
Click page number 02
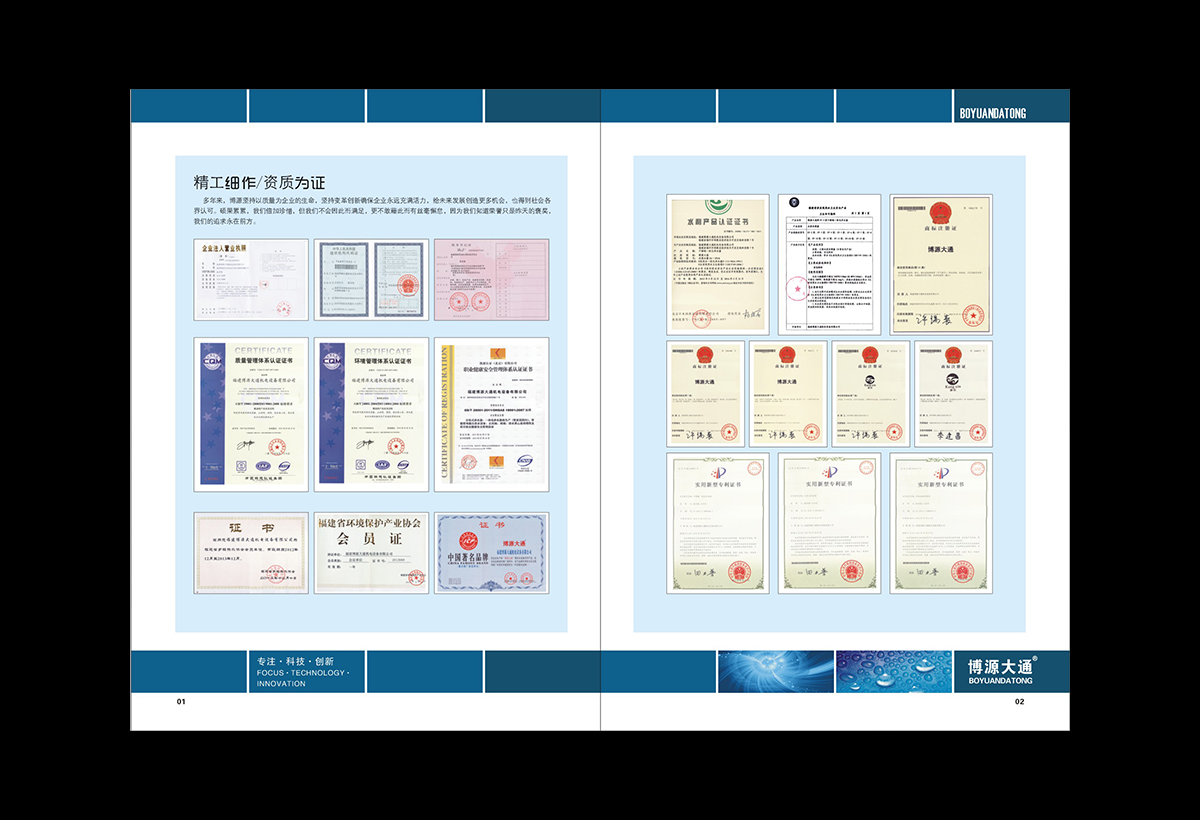(x=1019, y=702)
